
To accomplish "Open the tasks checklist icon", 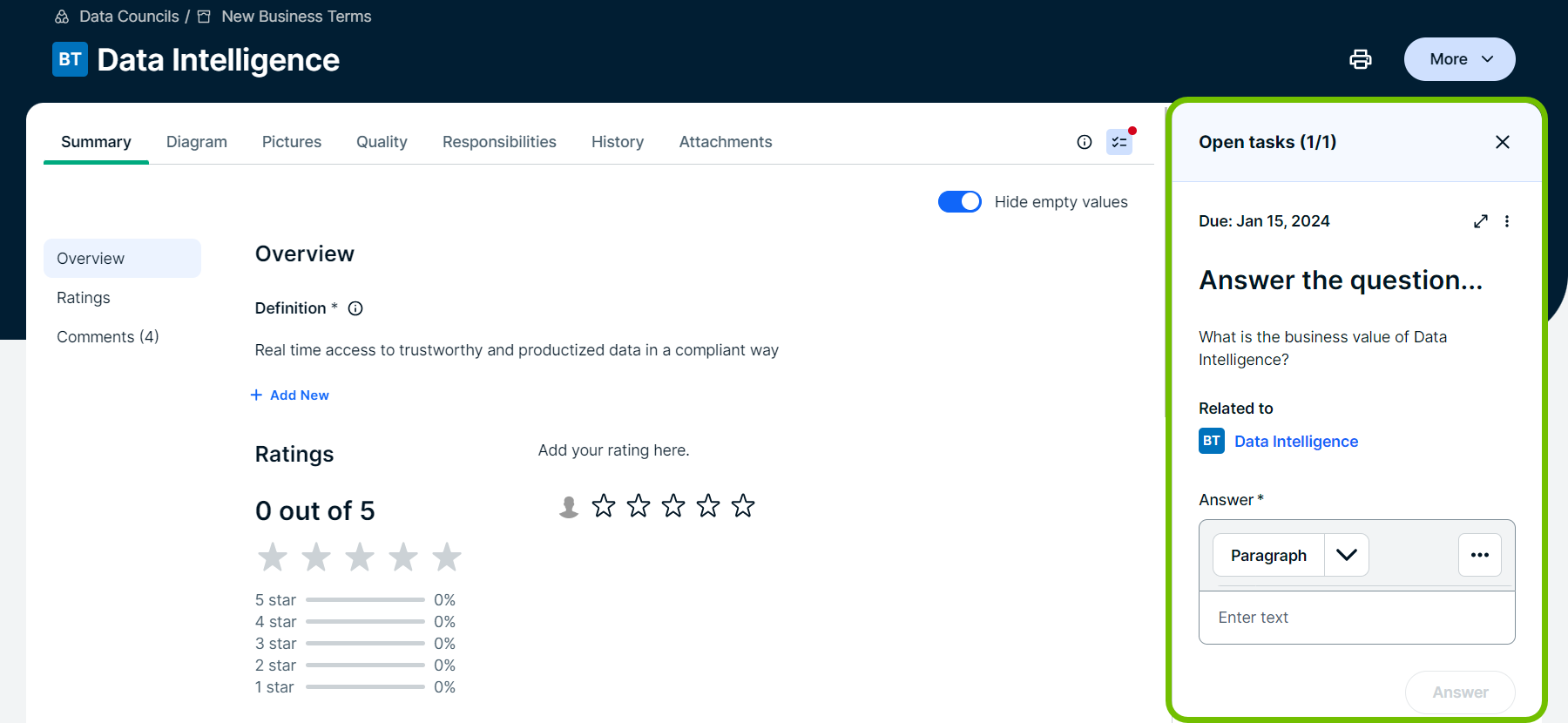I will pos(1119,142).
